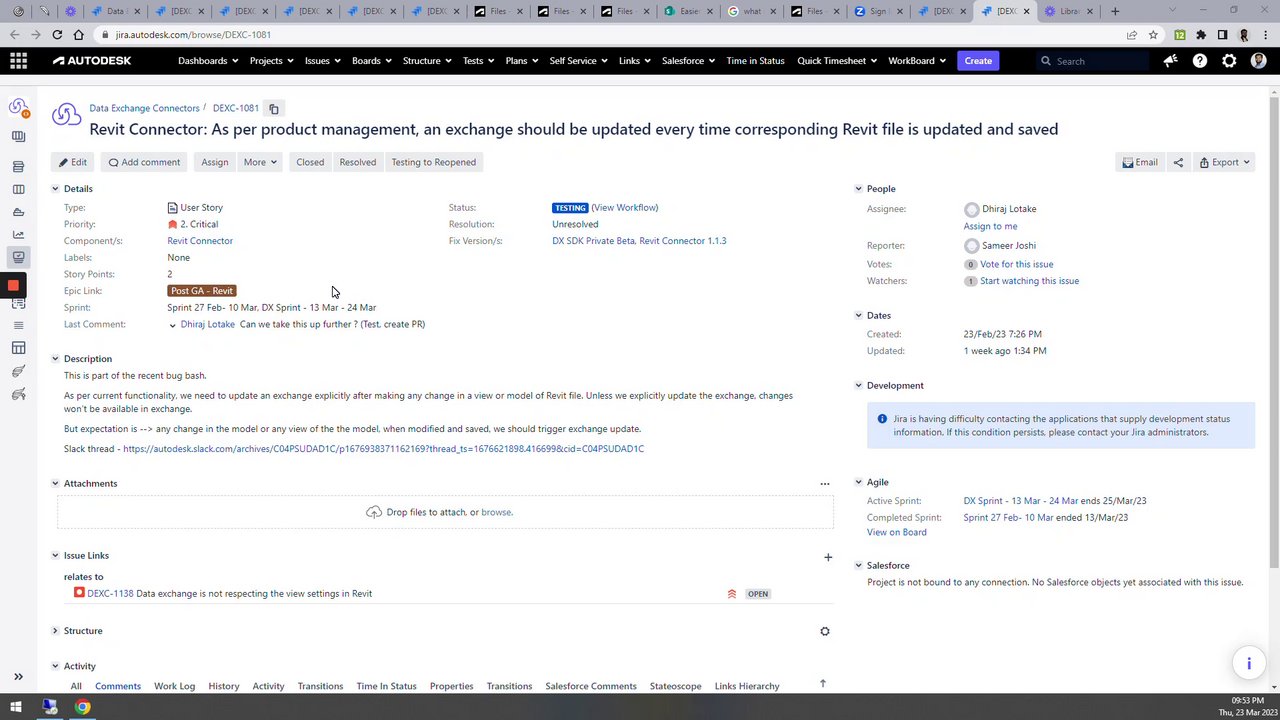
Task: Open the More actions dropdown
Action: point(260,162)
